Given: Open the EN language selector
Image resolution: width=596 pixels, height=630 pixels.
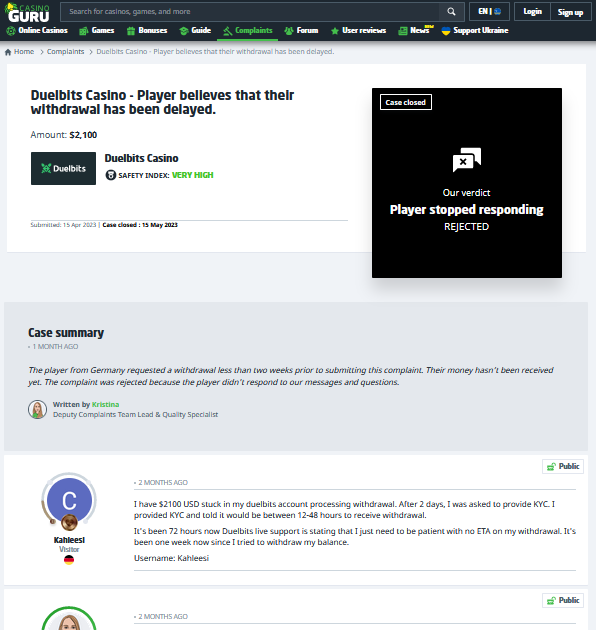Looking at the screenshot, I should coord(489,12).
